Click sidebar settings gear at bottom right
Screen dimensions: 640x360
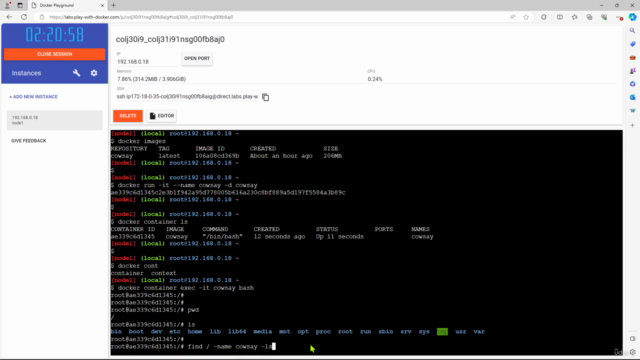[632, 352]
